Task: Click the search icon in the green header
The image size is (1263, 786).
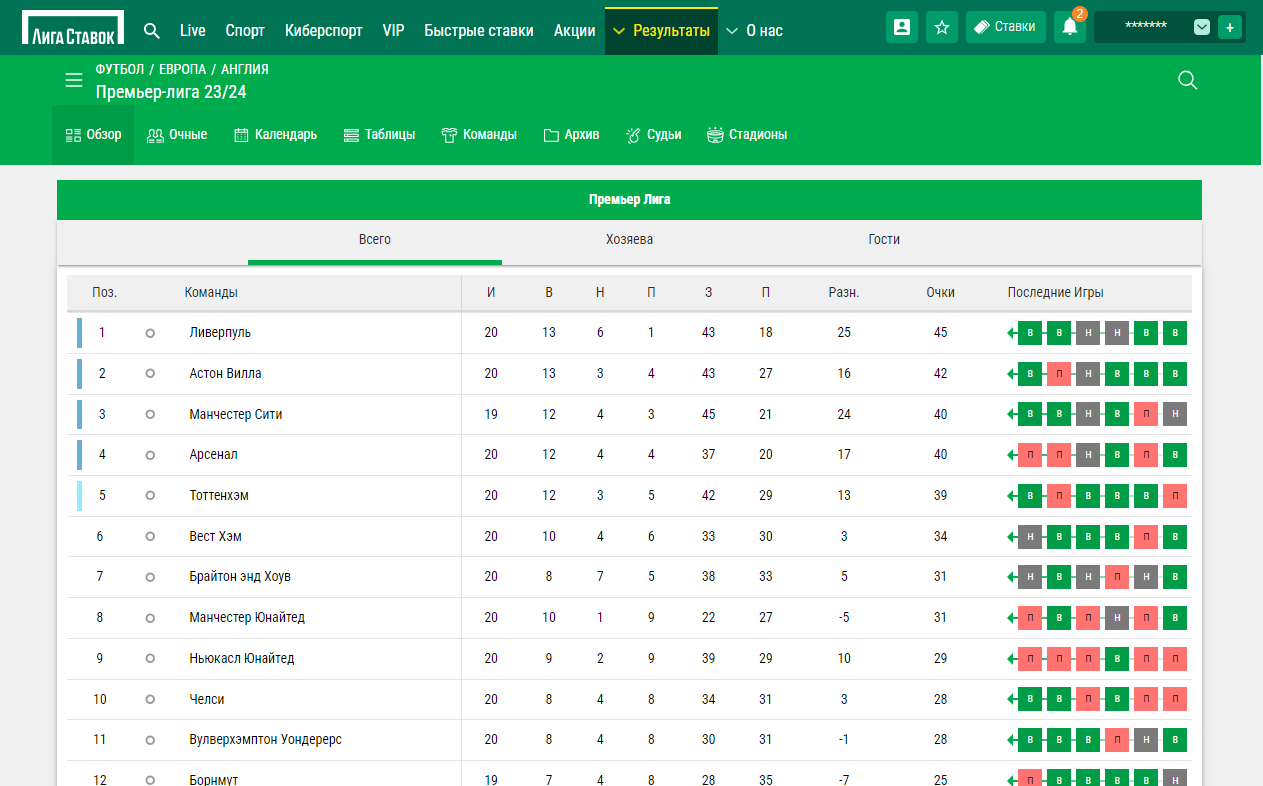Action: pos(1188,81)
